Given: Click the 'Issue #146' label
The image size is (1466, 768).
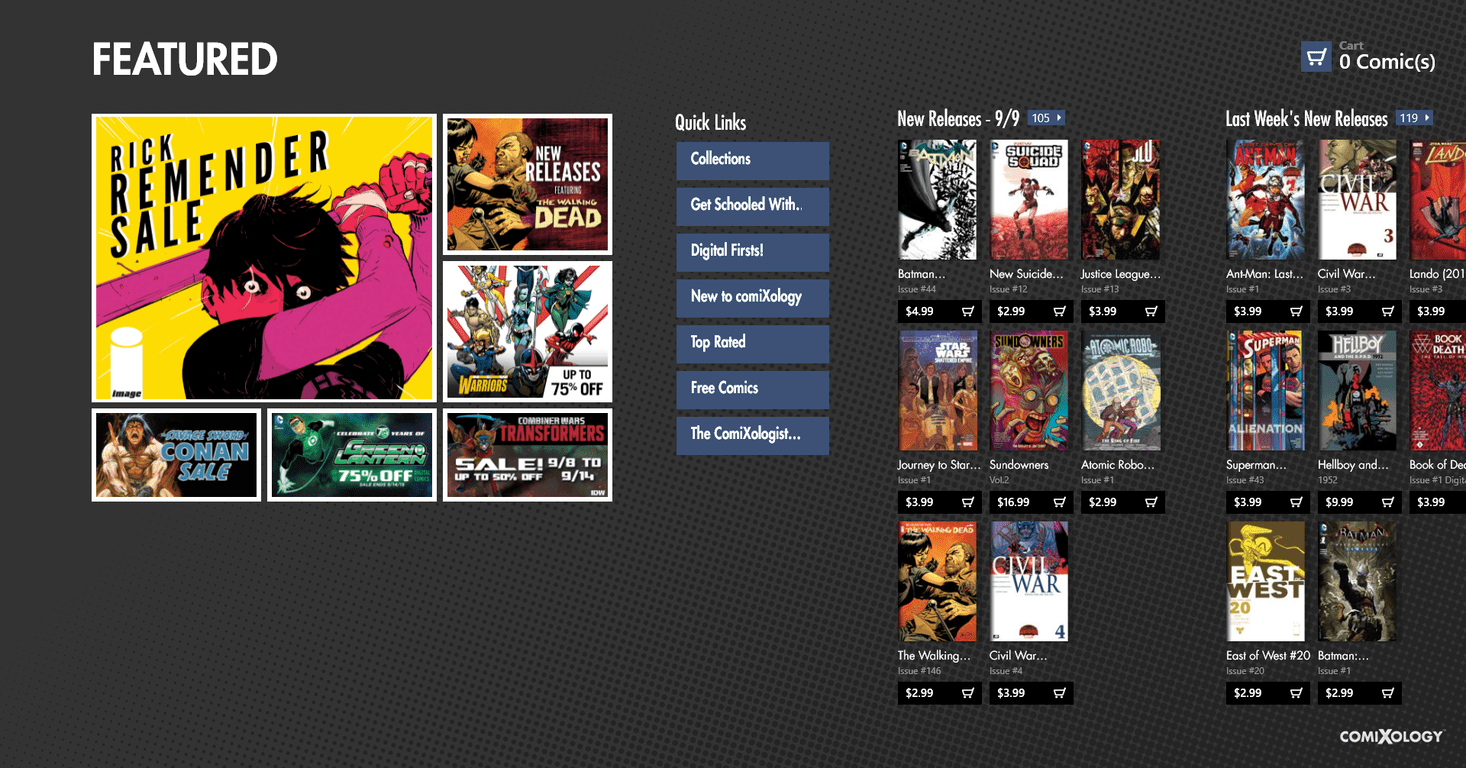Looking at the screenshot, I should pyautogui.click(x=921, y=671).
